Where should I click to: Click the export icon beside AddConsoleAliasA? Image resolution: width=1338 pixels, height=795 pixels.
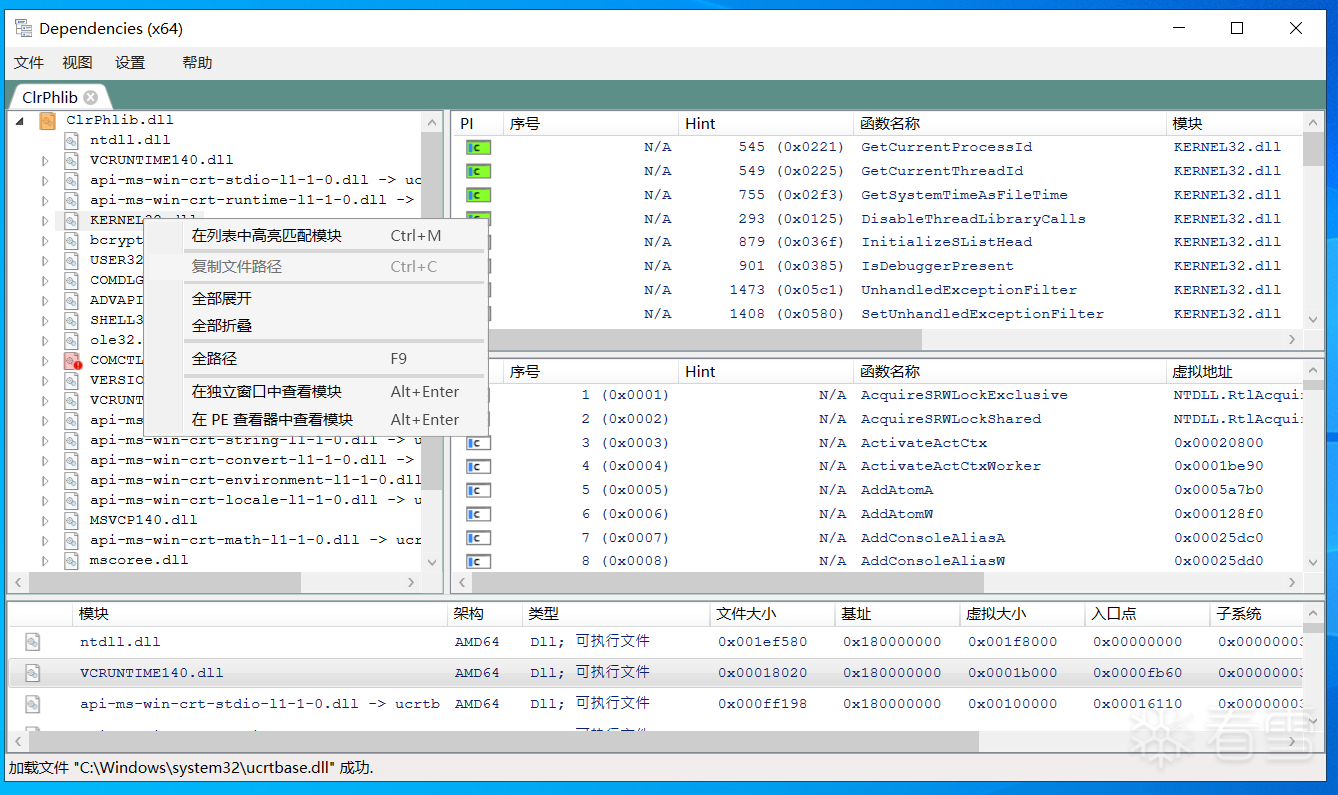point(479,538)
